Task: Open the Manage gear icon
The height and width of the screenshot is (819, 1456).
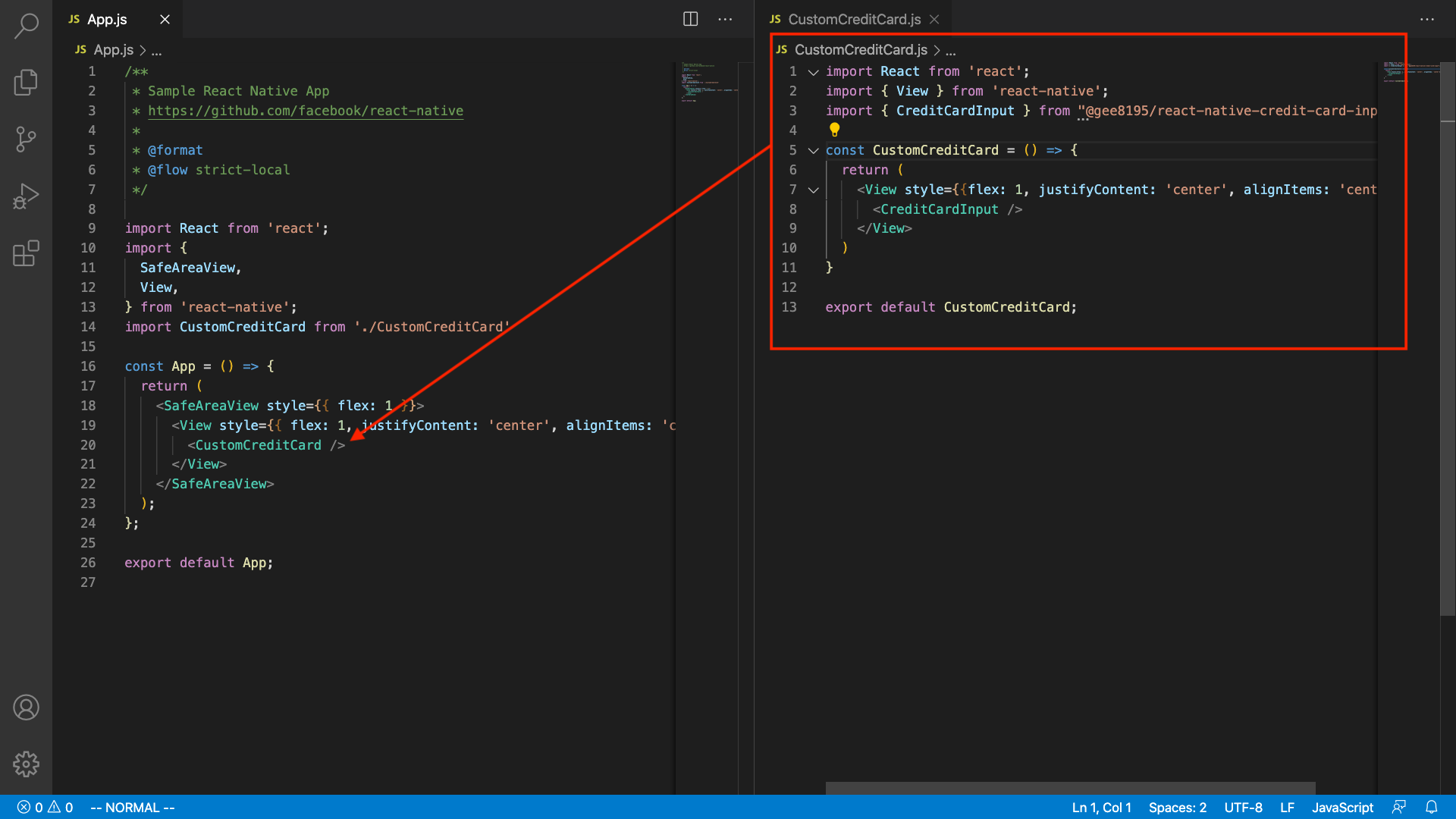Action: coord(26,764)
